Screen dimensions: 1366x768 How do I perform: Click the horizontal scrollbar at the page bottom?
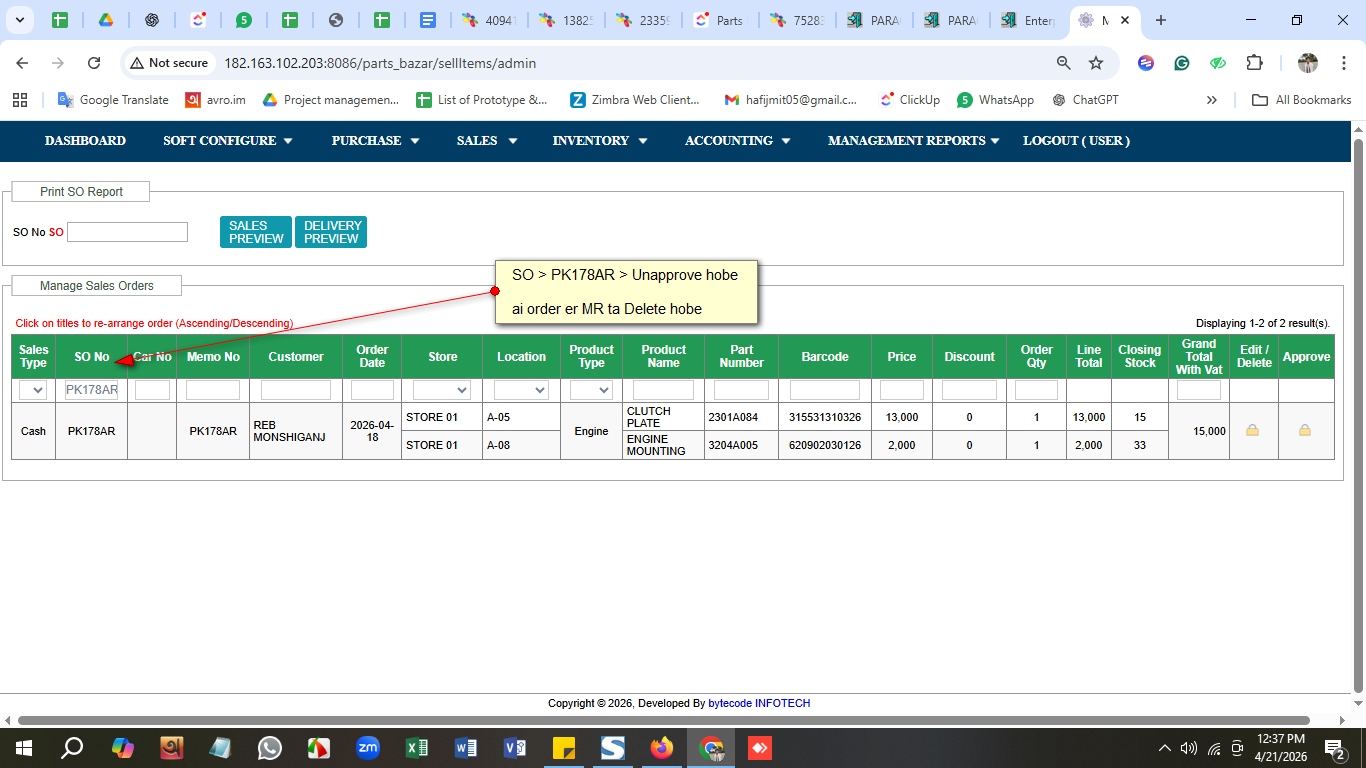pos(664,720)
